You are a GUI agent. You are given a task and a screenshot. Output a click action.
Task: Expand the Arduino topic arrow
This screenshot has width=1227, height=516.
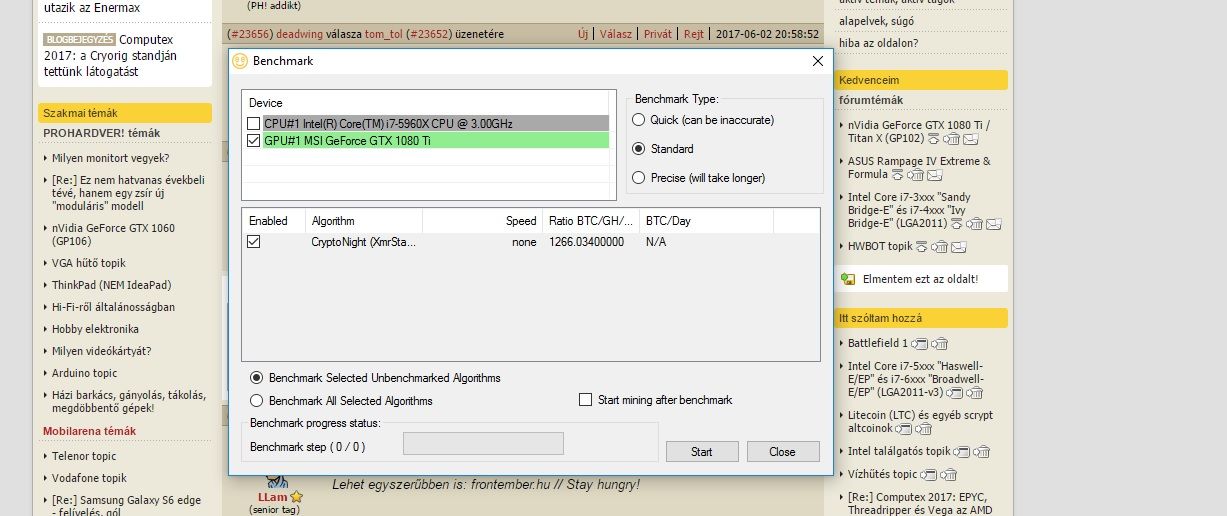(46, 374)
